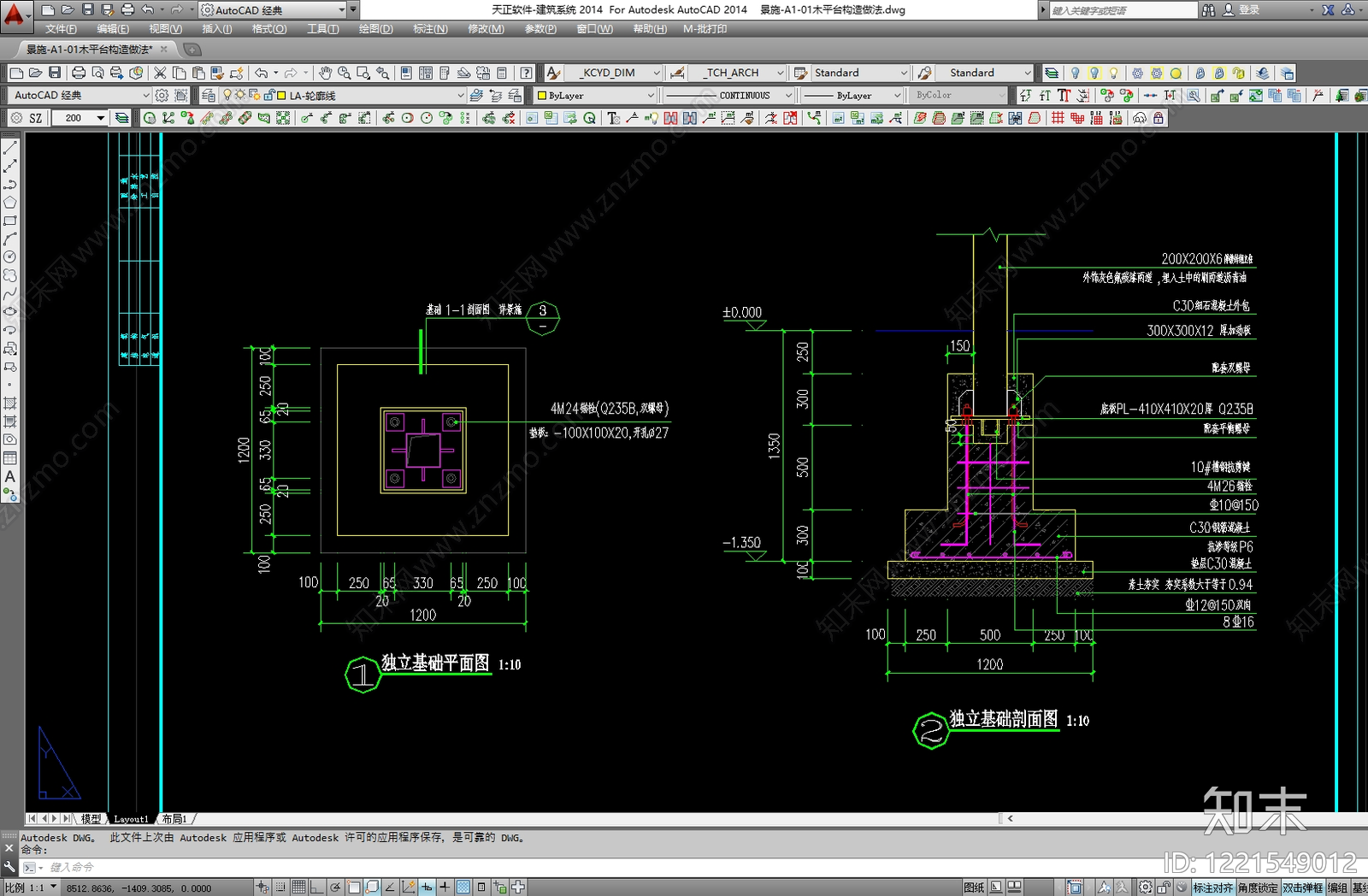Click the New drawing icon in standard toolbar
Image resolution: width=1368 pixels, height=896 pixels.
click(x=16, y=73)
